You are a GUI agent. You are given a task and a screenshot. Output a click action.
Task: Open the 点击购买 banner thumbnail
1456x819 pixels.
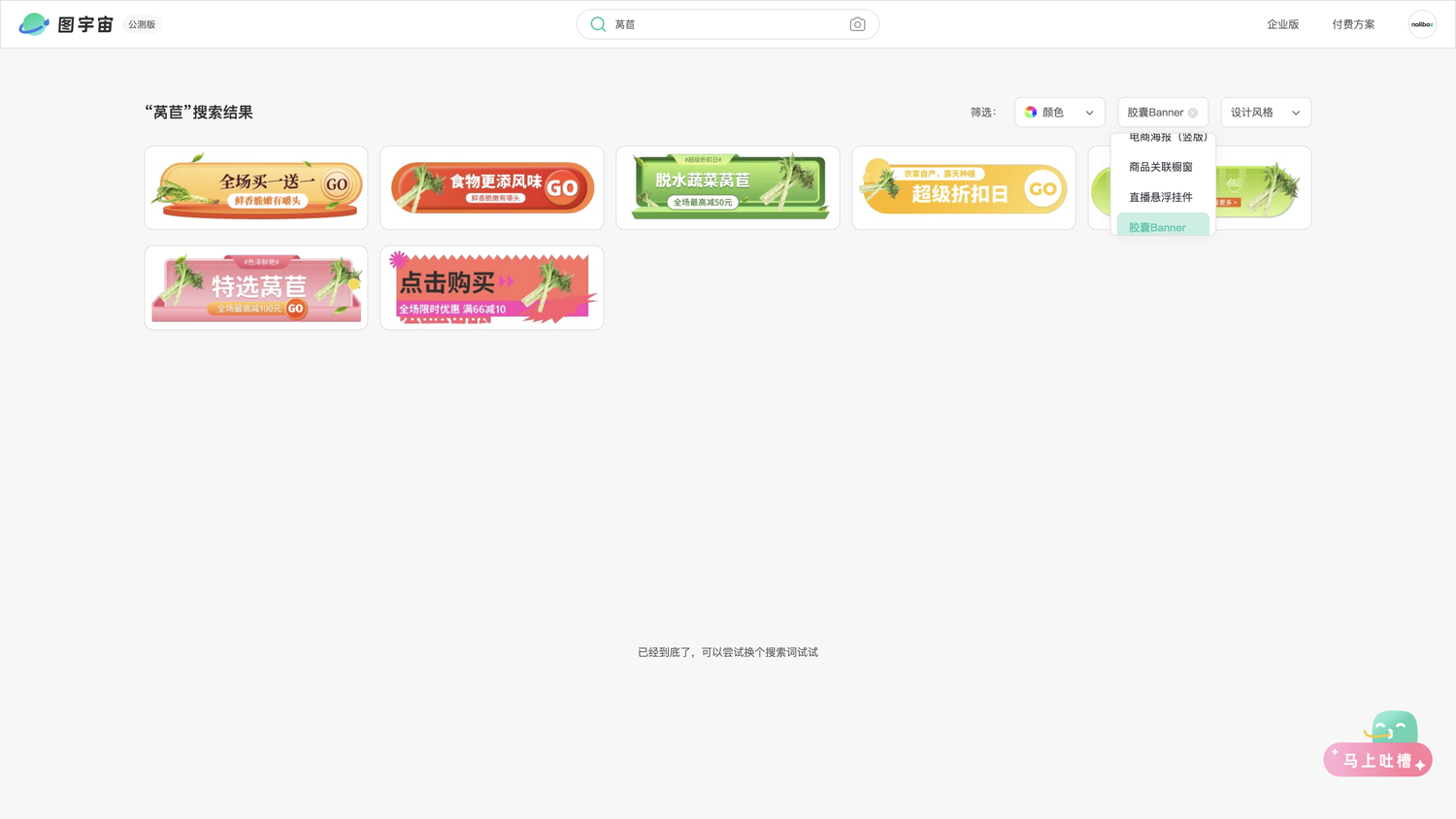tap(492, 287)
